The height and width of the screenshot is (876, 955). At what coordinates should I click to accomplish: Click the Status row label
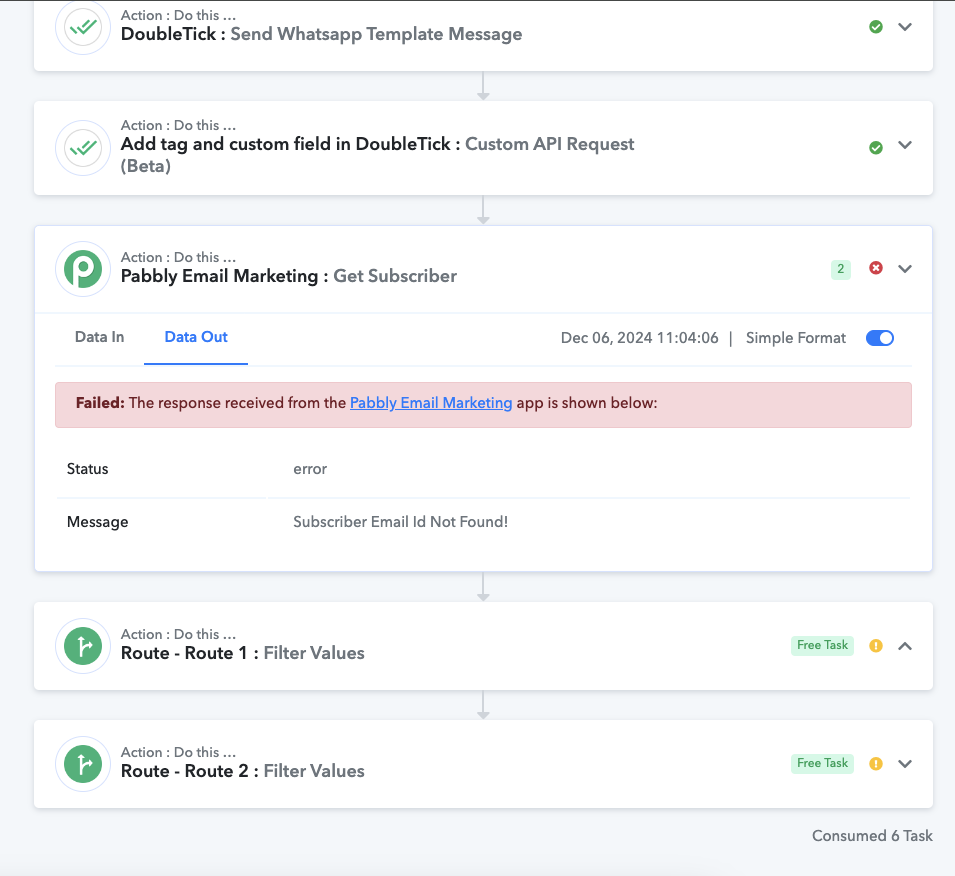pyautogui.click(x=87, y=469)
